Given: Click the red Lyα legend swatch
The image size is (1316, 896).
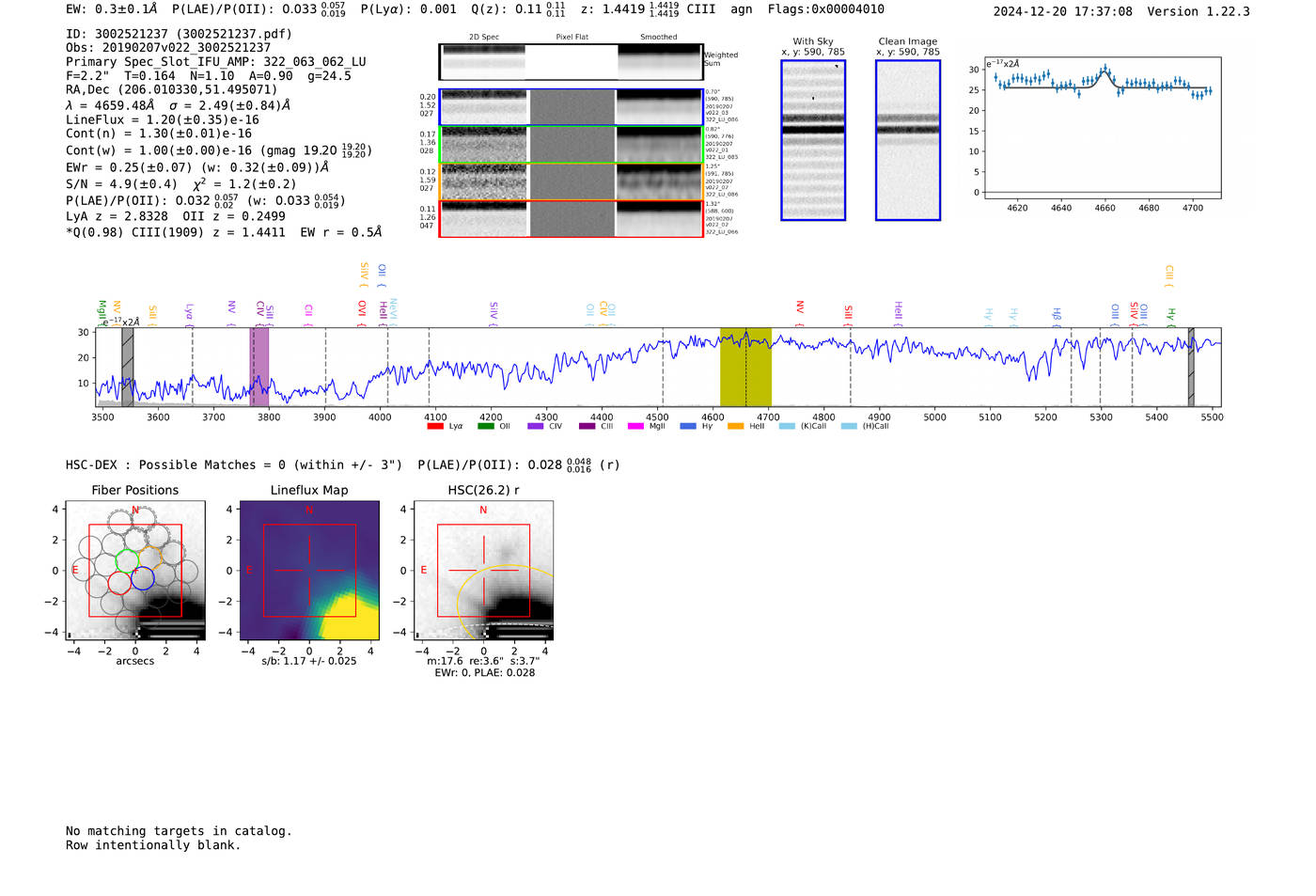Looking at the screenshot, I should [x=435, y=427].
